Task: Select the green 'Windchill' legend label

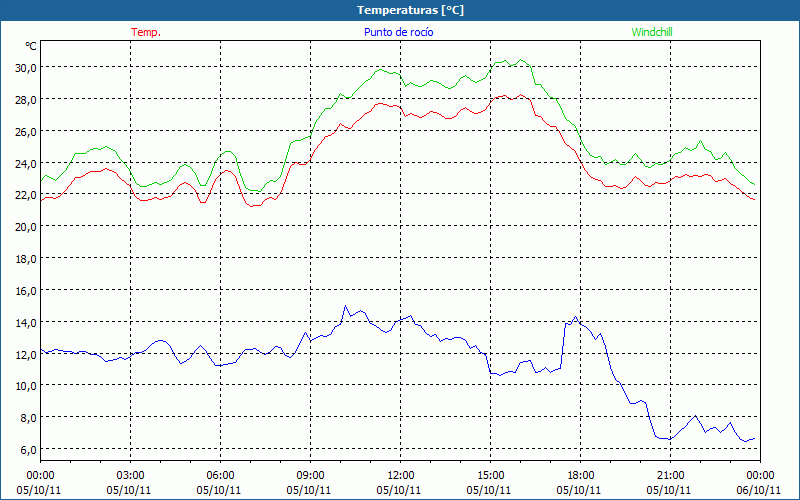Action: click(652, 32)
